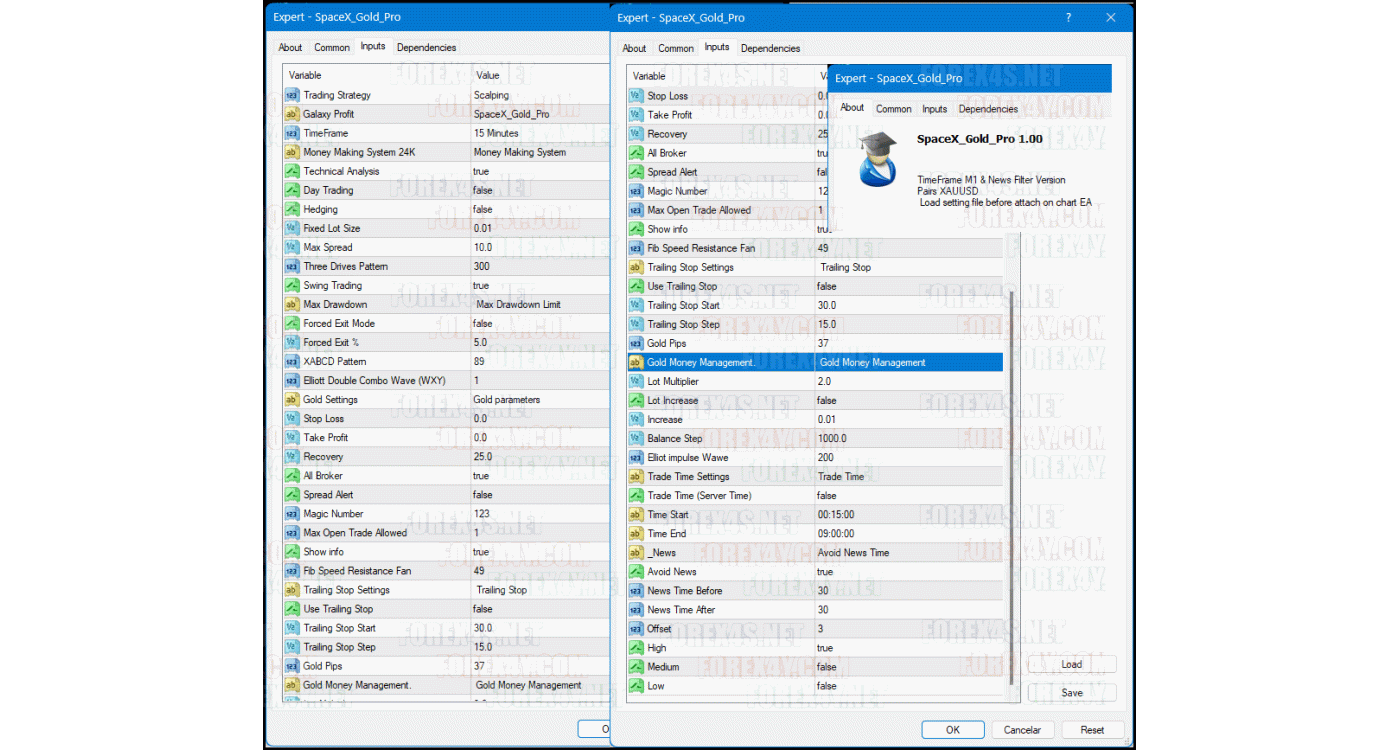
Task: Toggle the Day Trading false value
Action: click(x=483, y=190)
